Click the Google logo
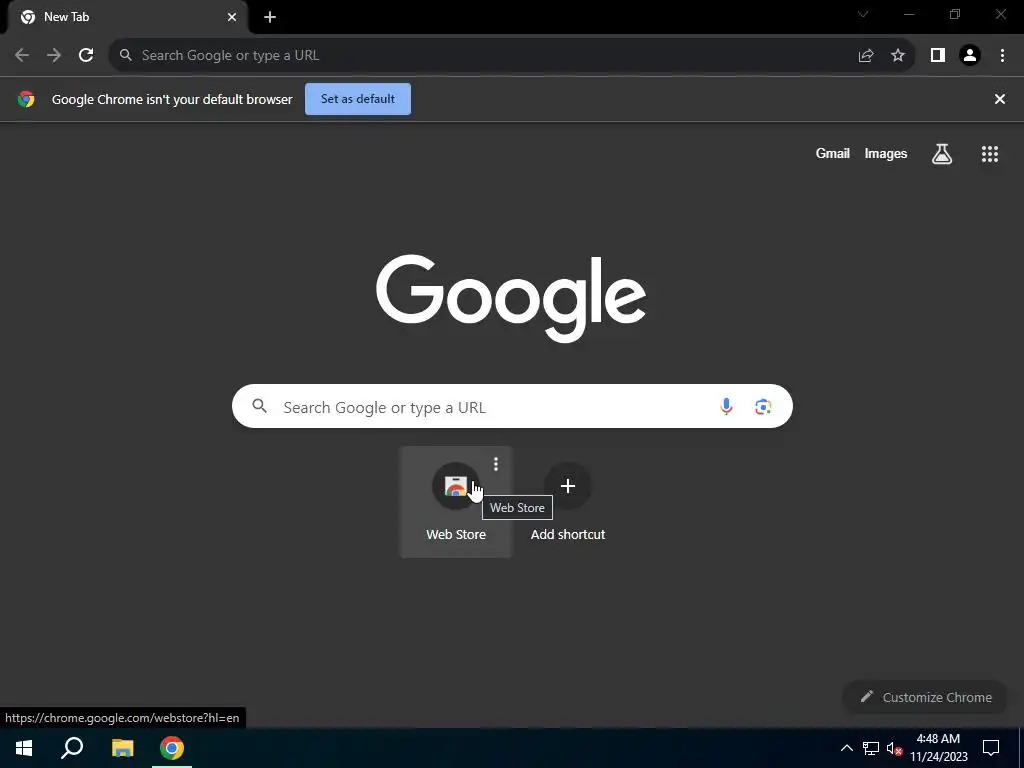 [511, 298]
